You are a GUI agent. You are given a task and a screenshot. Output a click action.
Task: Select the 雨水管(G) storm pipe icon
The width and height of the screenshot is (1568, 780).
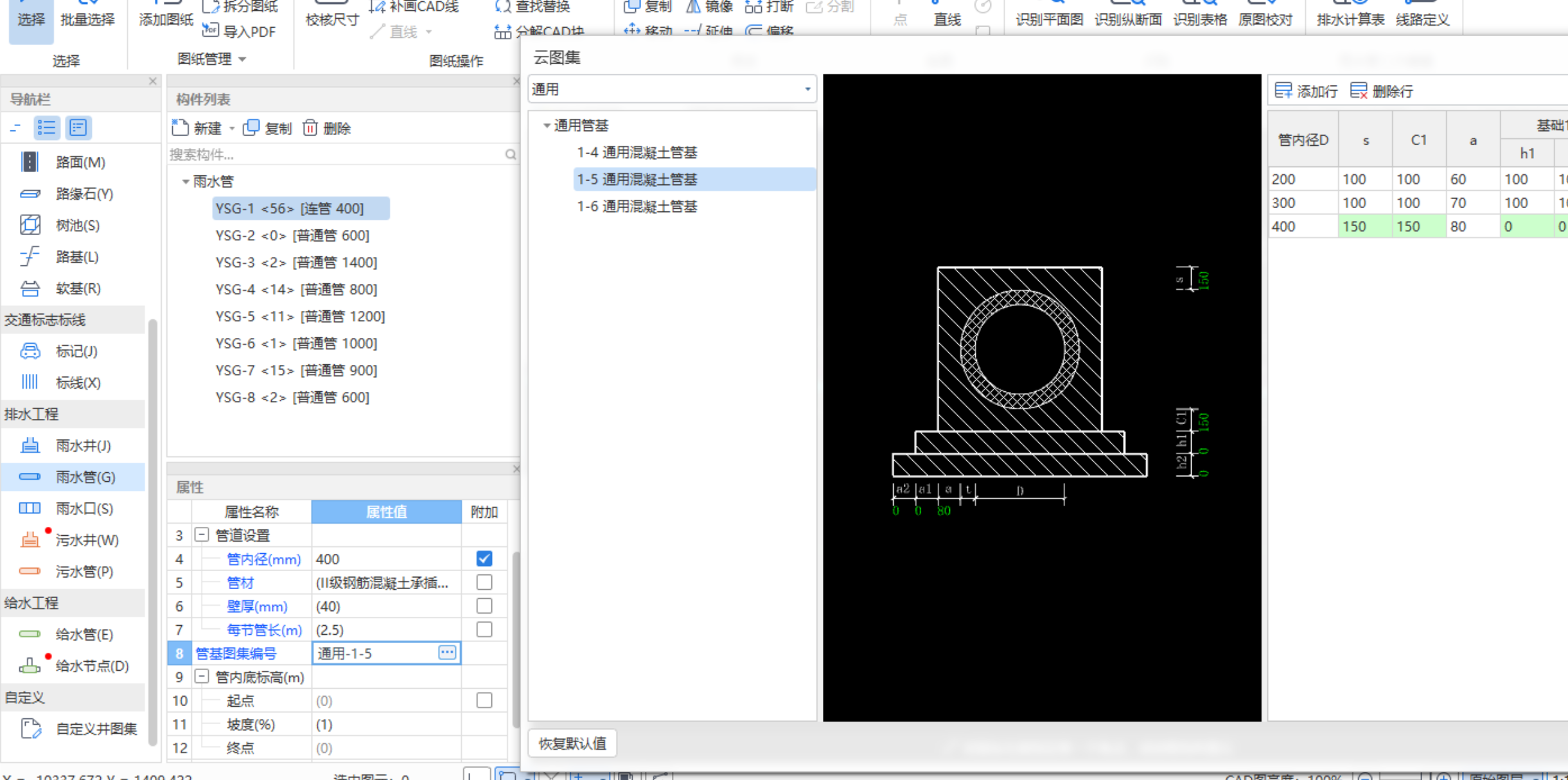pyautogui.click(x=30, y=477)
